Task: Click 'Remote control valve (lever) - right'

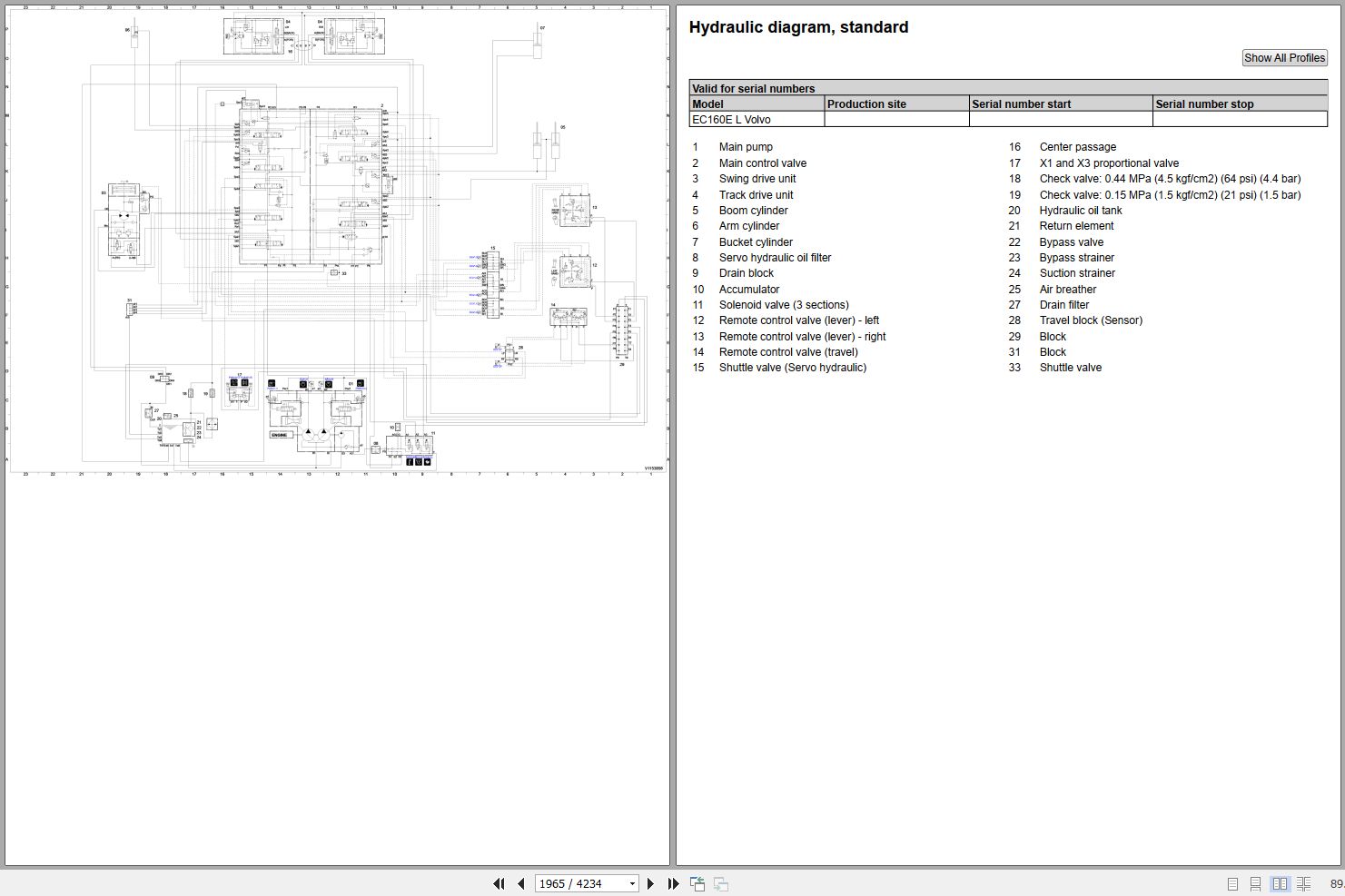Action: pos(802,337)
